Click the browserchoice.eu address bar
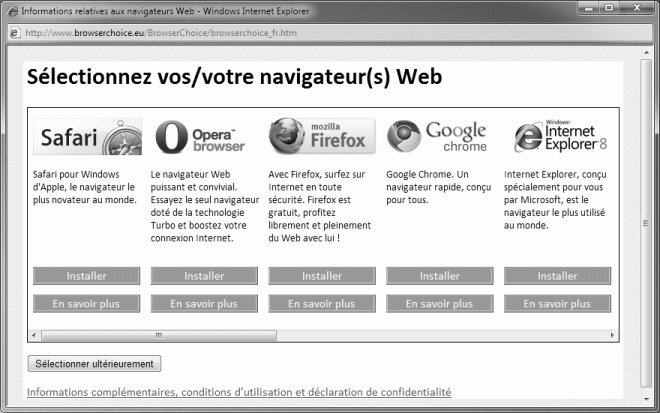Viewport: 660px width, 413px height. pos(330,33)
